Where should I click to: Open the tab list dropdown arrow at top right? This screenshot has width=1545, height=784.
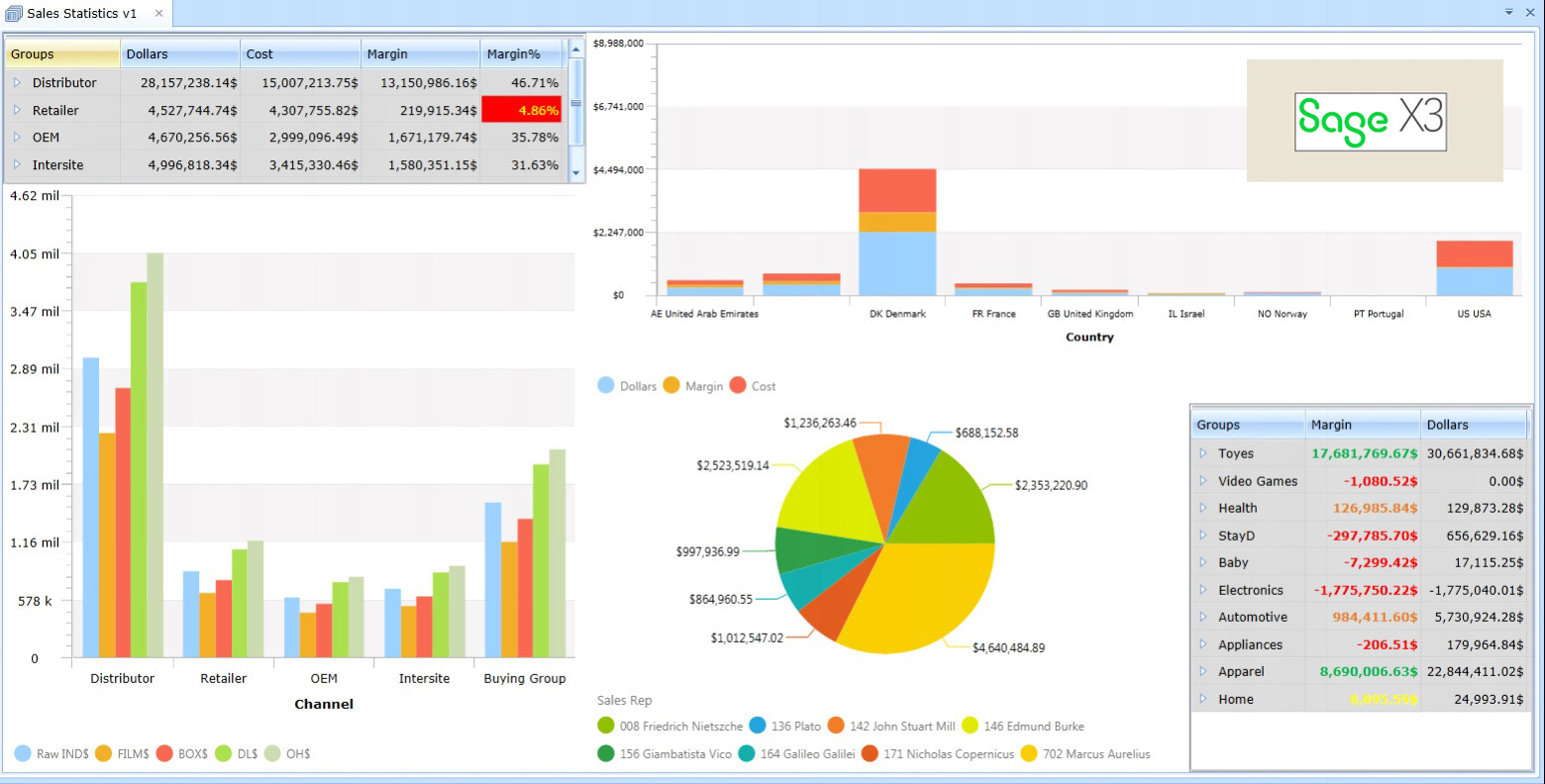1509,12
